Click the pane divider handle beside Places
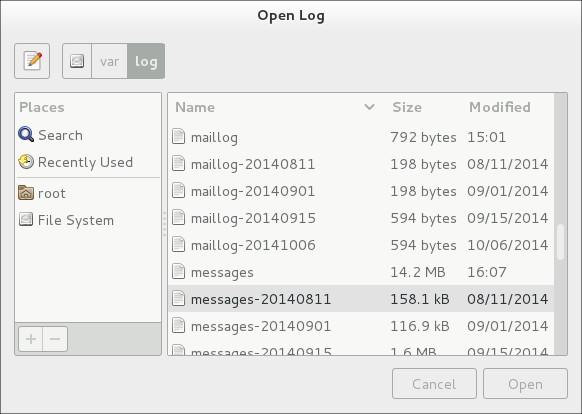Image resolution: width=582 pixels, height=414 pixels. (164, 224)
